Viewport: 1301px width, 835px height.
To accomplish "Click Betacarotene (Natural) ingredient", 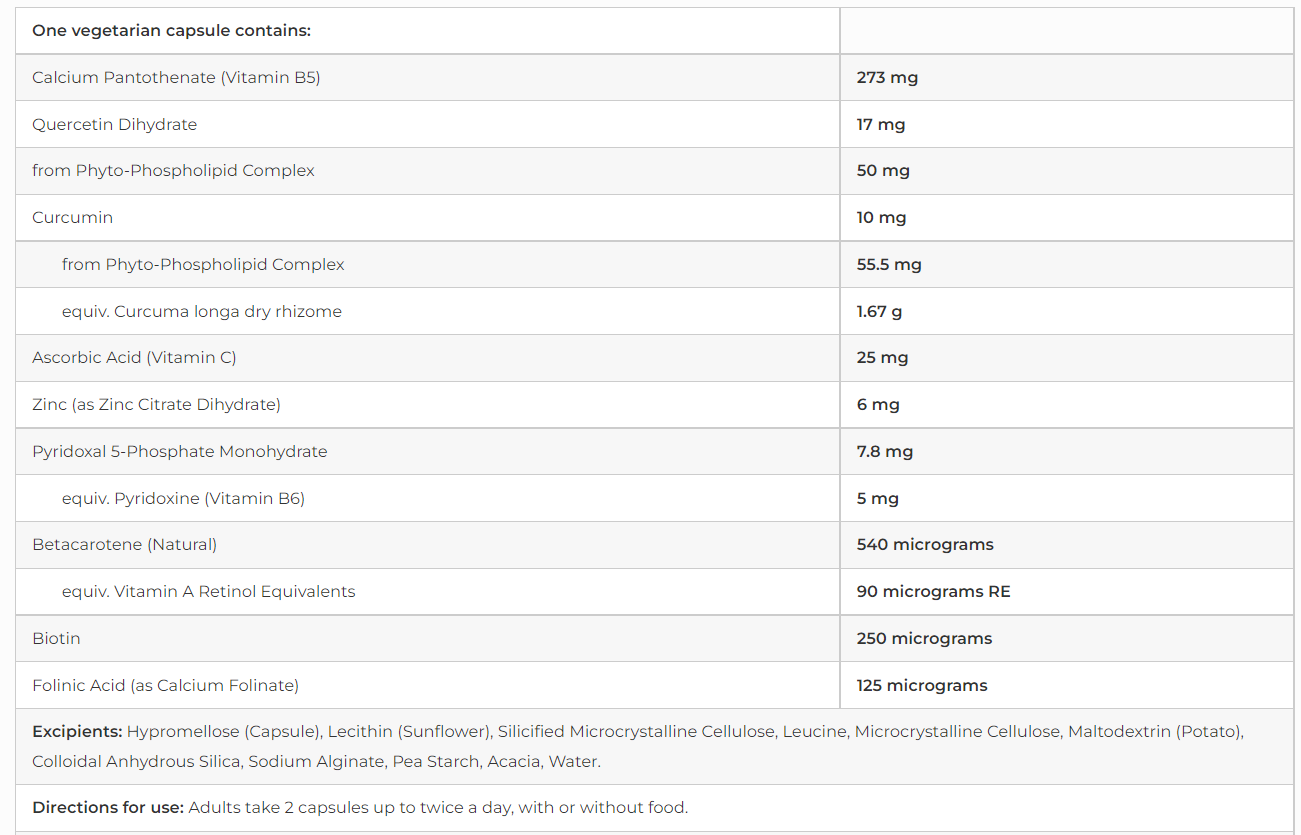I will pyautogui.click(x=124, y=544).
